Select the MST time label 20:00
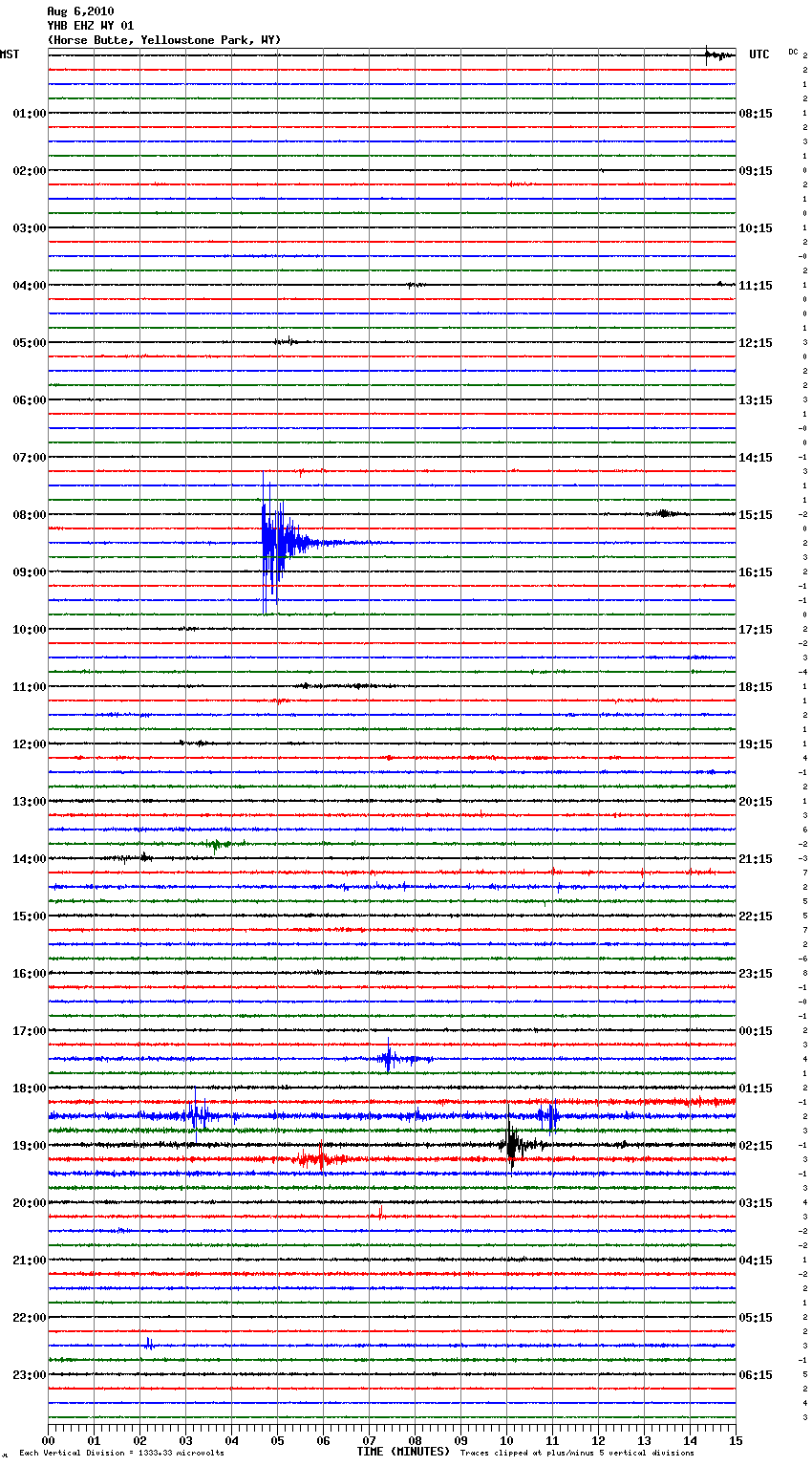The image size is (812, 1466). coord(29,1203)
